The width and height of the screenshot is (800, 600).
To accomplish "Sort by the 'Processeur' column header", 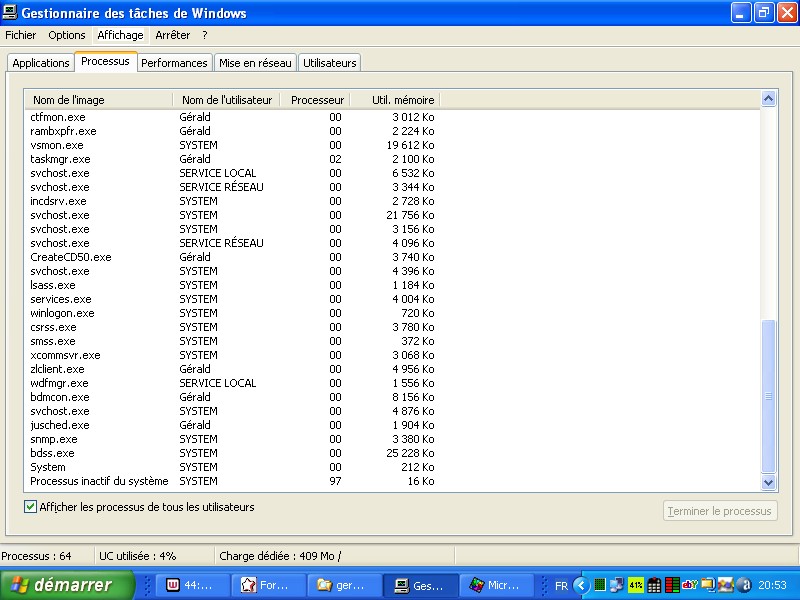I will click(x=315, y=100).
